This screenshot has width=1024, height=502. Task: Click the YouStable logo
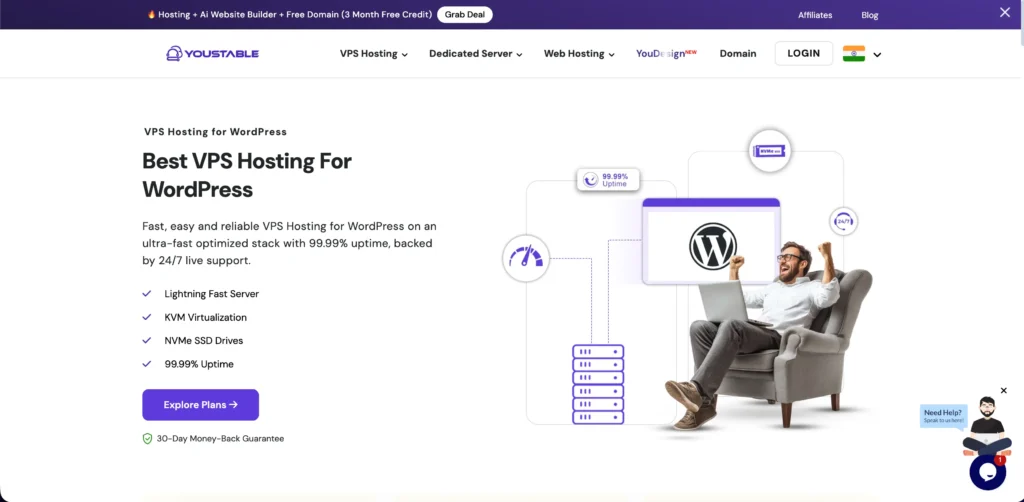pos(212,54)
